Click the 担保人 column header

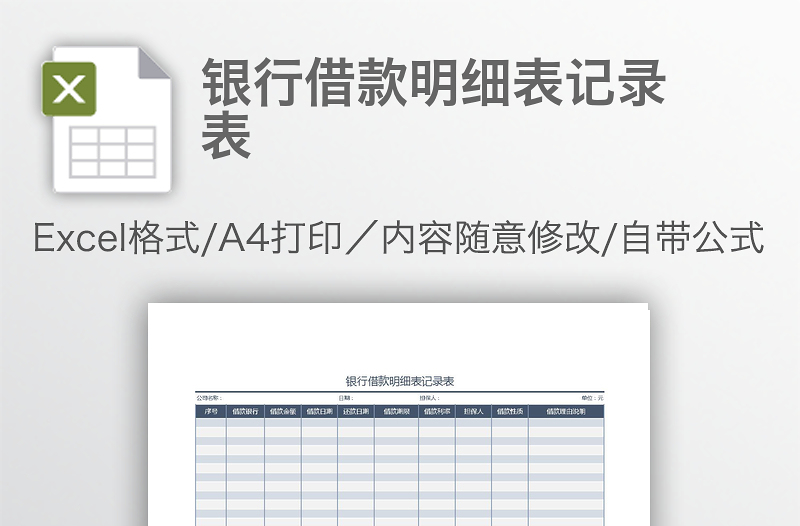click(473, 411)
